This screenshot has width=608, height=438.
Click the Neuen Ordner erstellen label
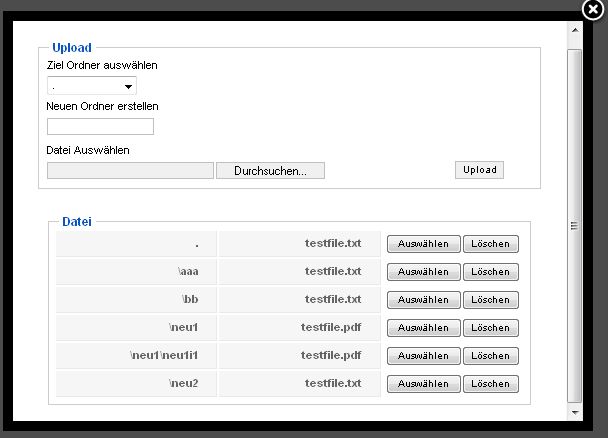(x=102, y=106)
